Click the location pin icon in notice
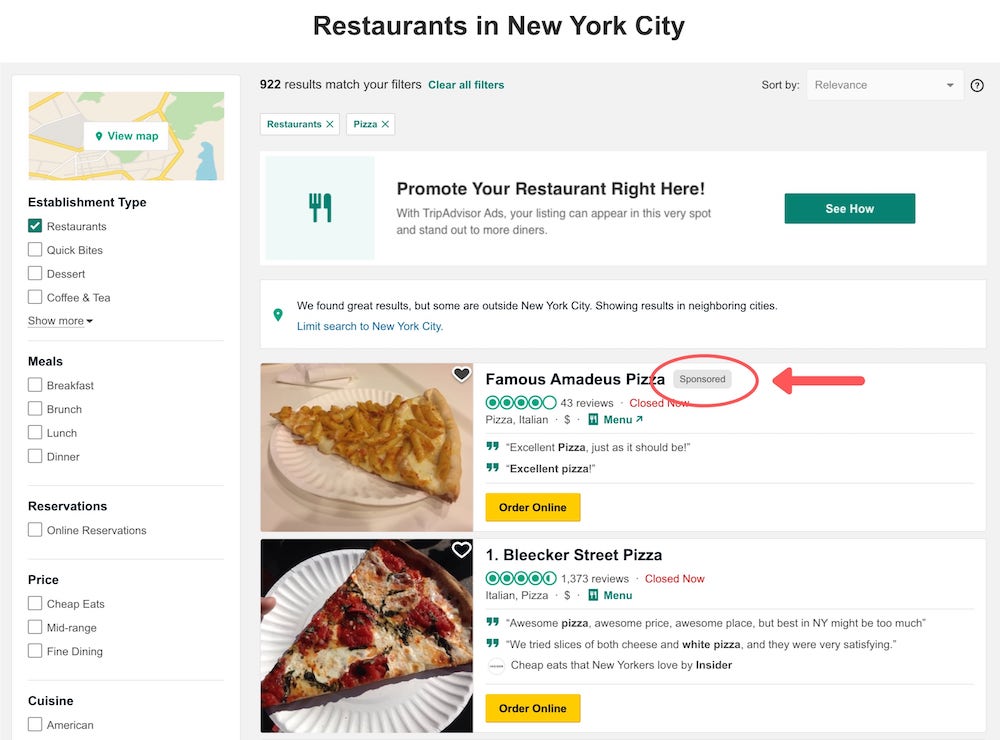Viewport: 1000px width, 740px height. point(278,315)
